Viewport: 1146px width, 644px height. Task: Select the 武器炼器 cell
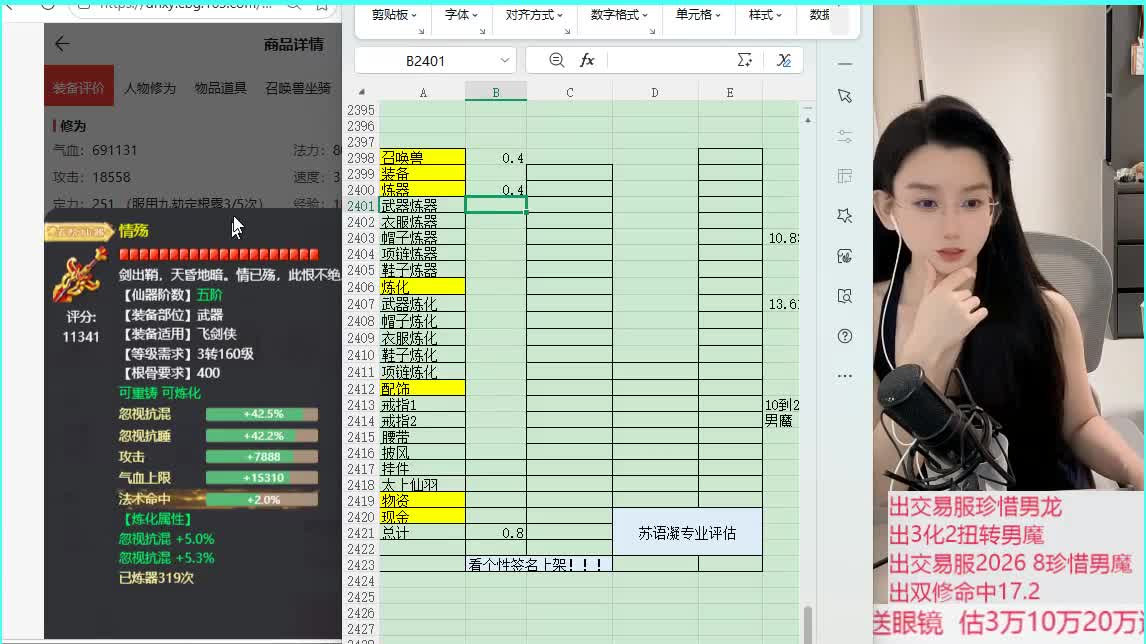pos(422,205)
